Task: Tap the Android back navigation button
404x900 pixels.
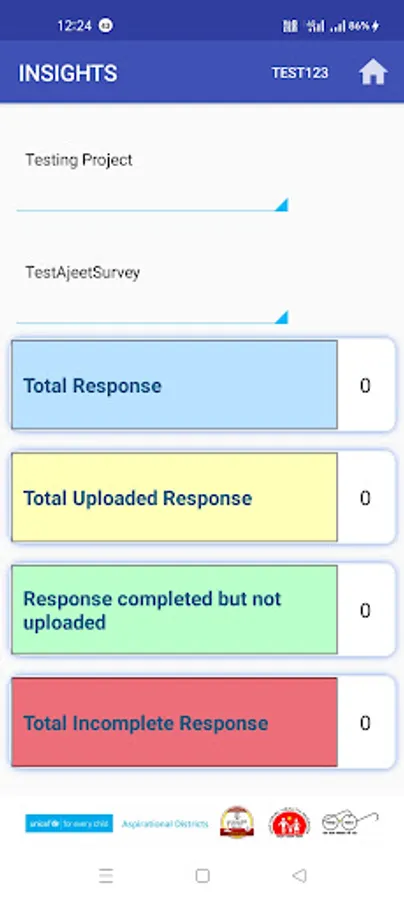Action: click(x=299, y=875)
